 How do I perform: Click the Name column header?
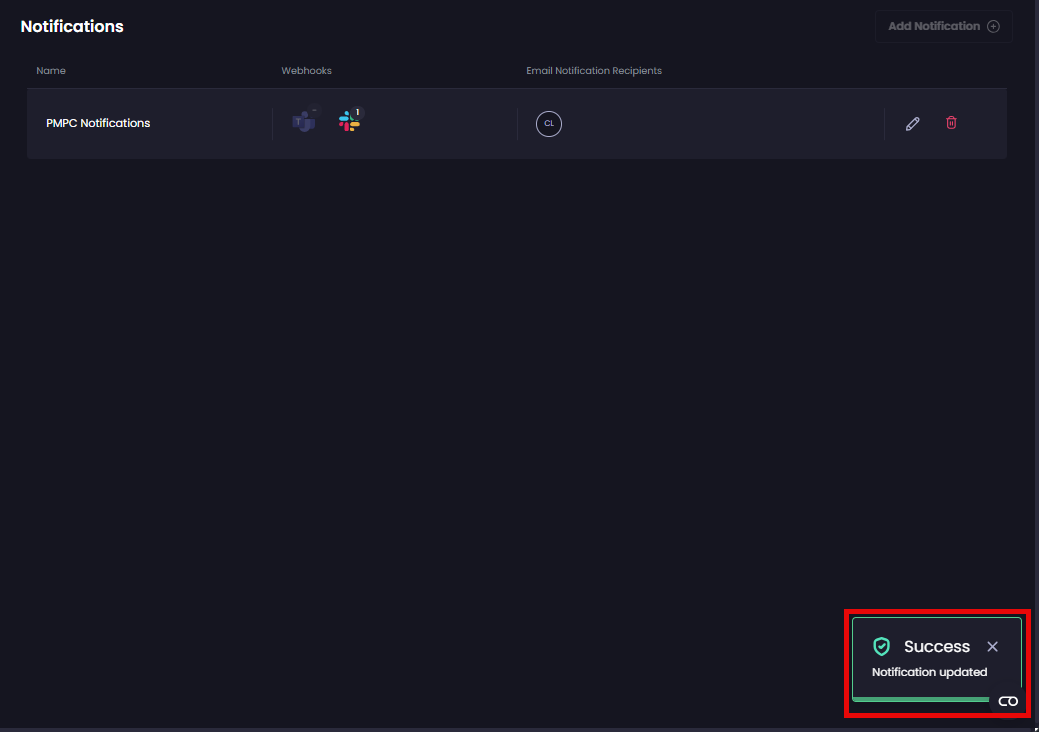[51, 71]
